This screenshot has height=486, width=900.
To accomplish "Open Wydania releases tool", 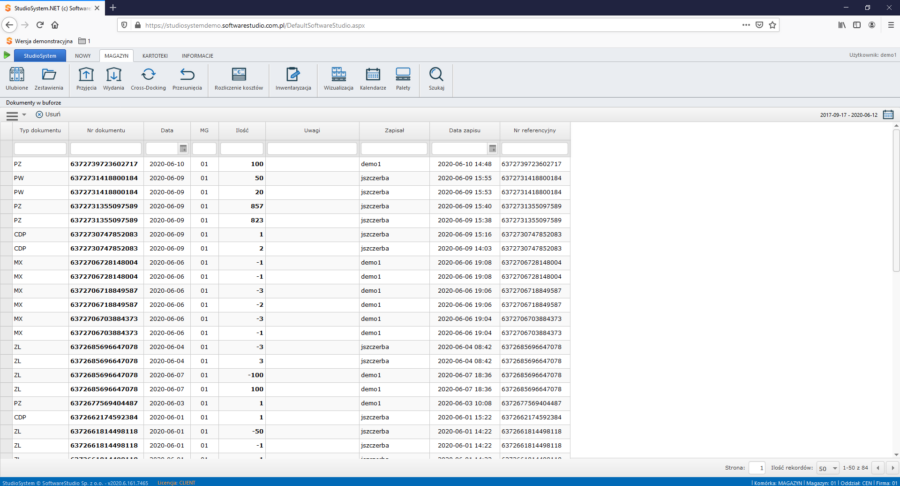I will coord(114,79).
